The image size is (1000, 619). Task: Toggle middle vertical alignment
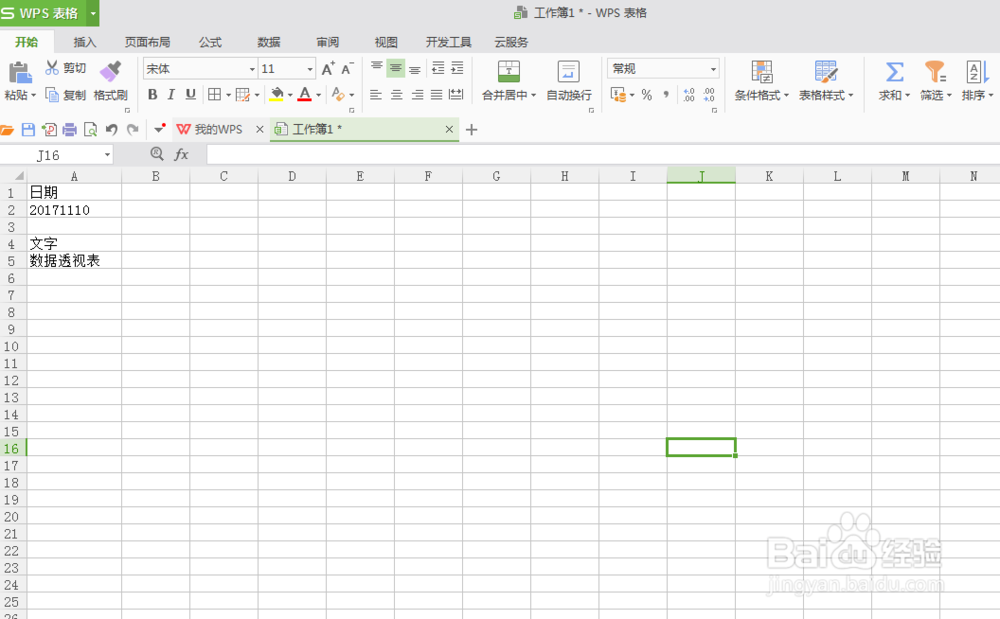(x=396, y=68)
